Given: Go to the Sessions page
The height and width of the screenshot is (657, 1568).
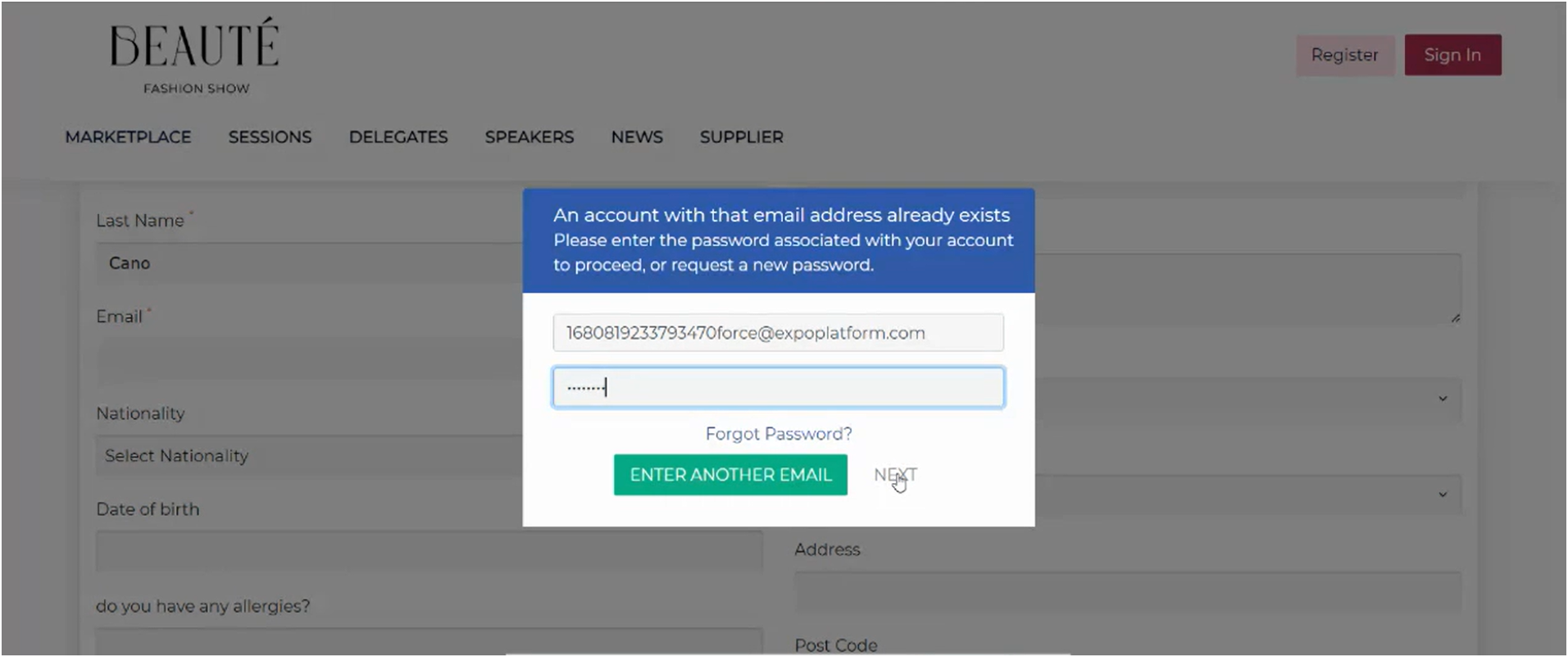Looking at the screenshot, I should tap(270, 137).
